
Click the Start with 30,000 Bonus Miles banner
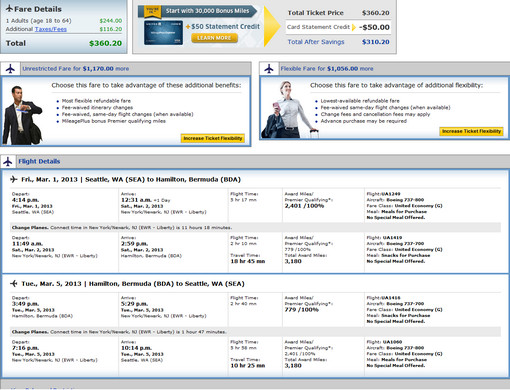coord(198,11)
